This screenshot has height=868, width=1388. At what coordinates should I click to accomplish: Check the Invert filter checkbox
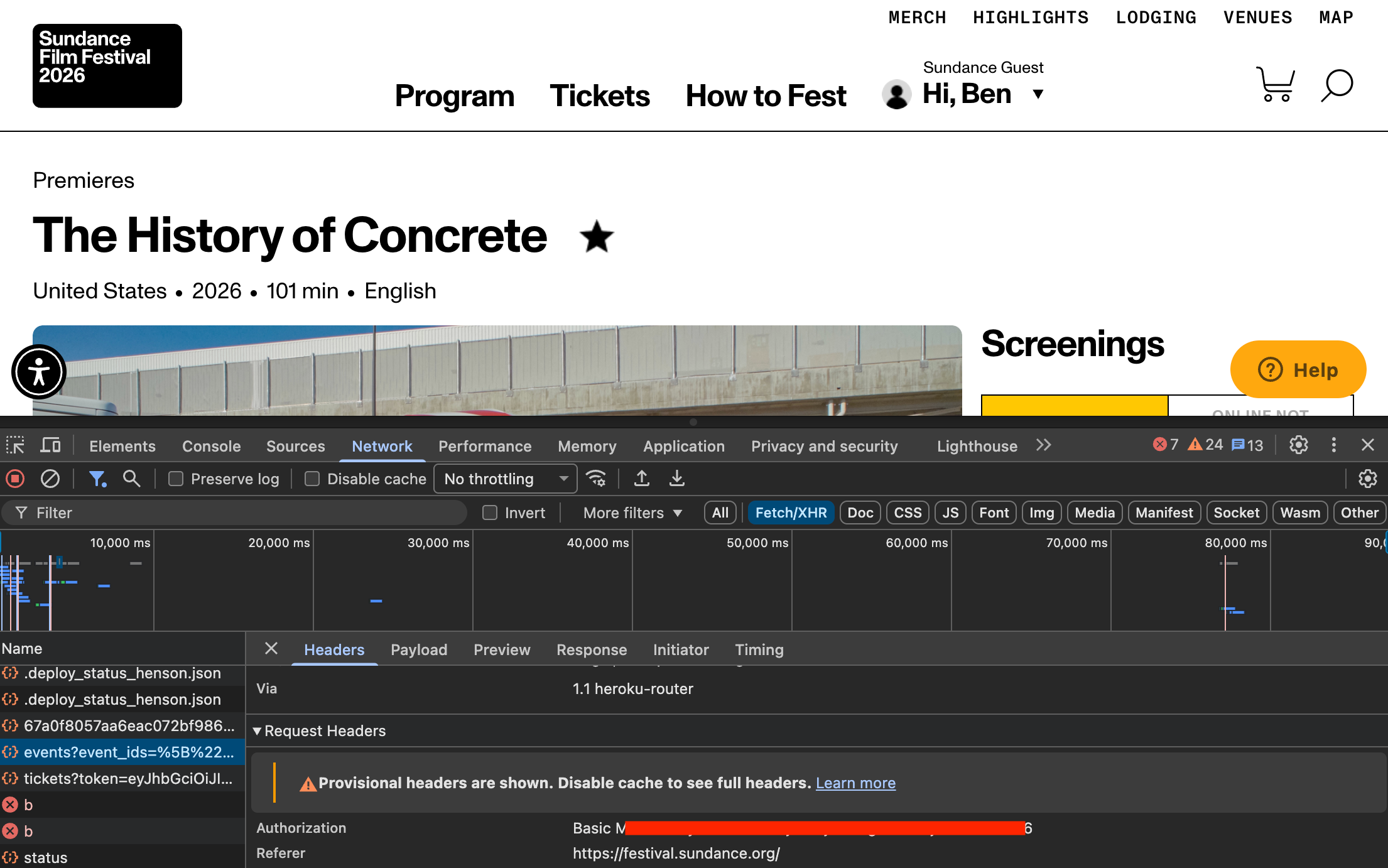tap(490, 513)
